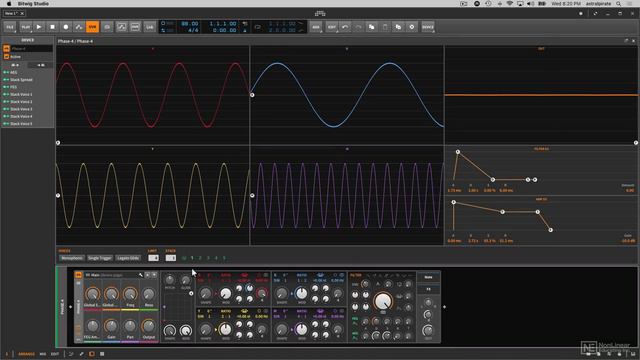640x360 pixels.
Task: Click the 4/4 time signature field
Action: coord(193,30)
